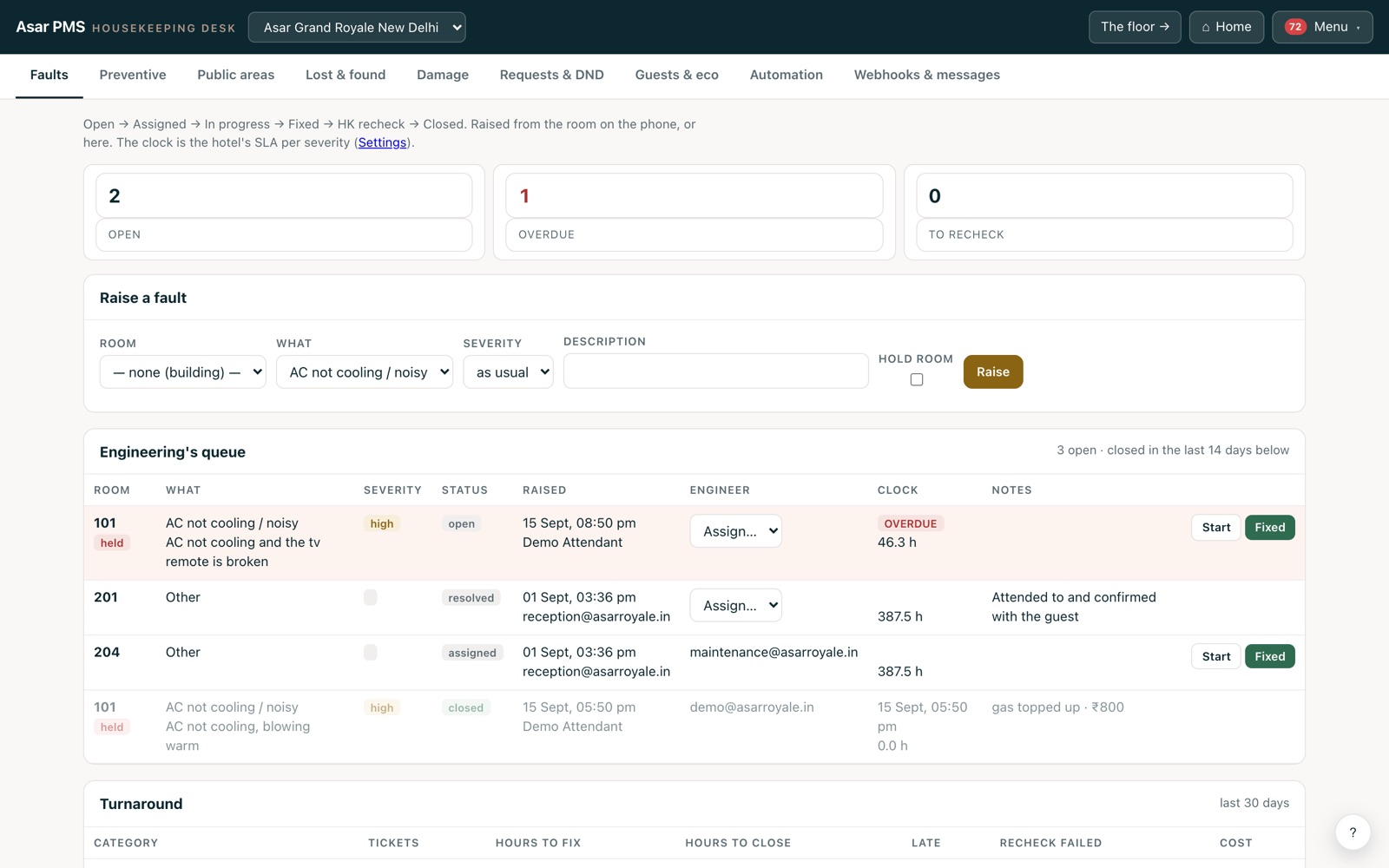Mark room 101 fault as Fixed
Viewport: 1389px width, 868px height.
(1269, 527)
